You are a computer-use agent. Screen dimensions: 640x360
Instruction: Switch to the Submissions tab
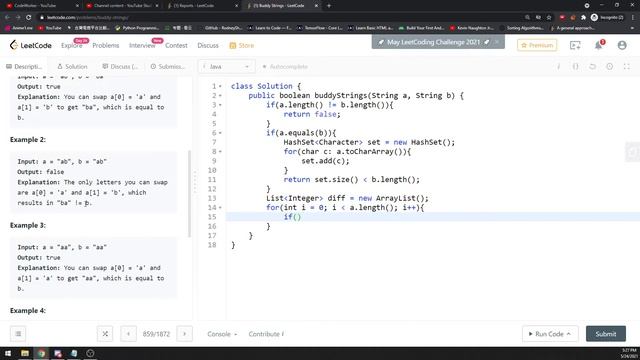168,66
